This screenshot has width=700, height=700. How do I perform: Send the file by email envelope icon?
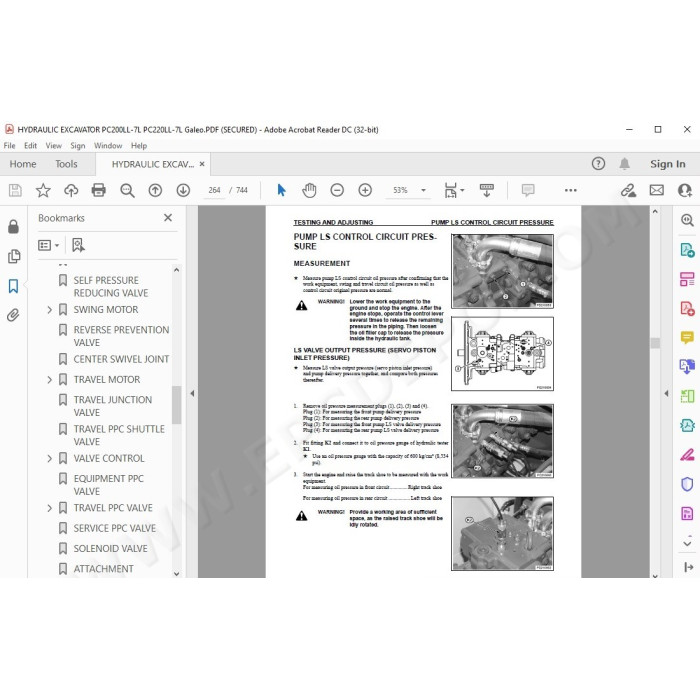(657, 191)
